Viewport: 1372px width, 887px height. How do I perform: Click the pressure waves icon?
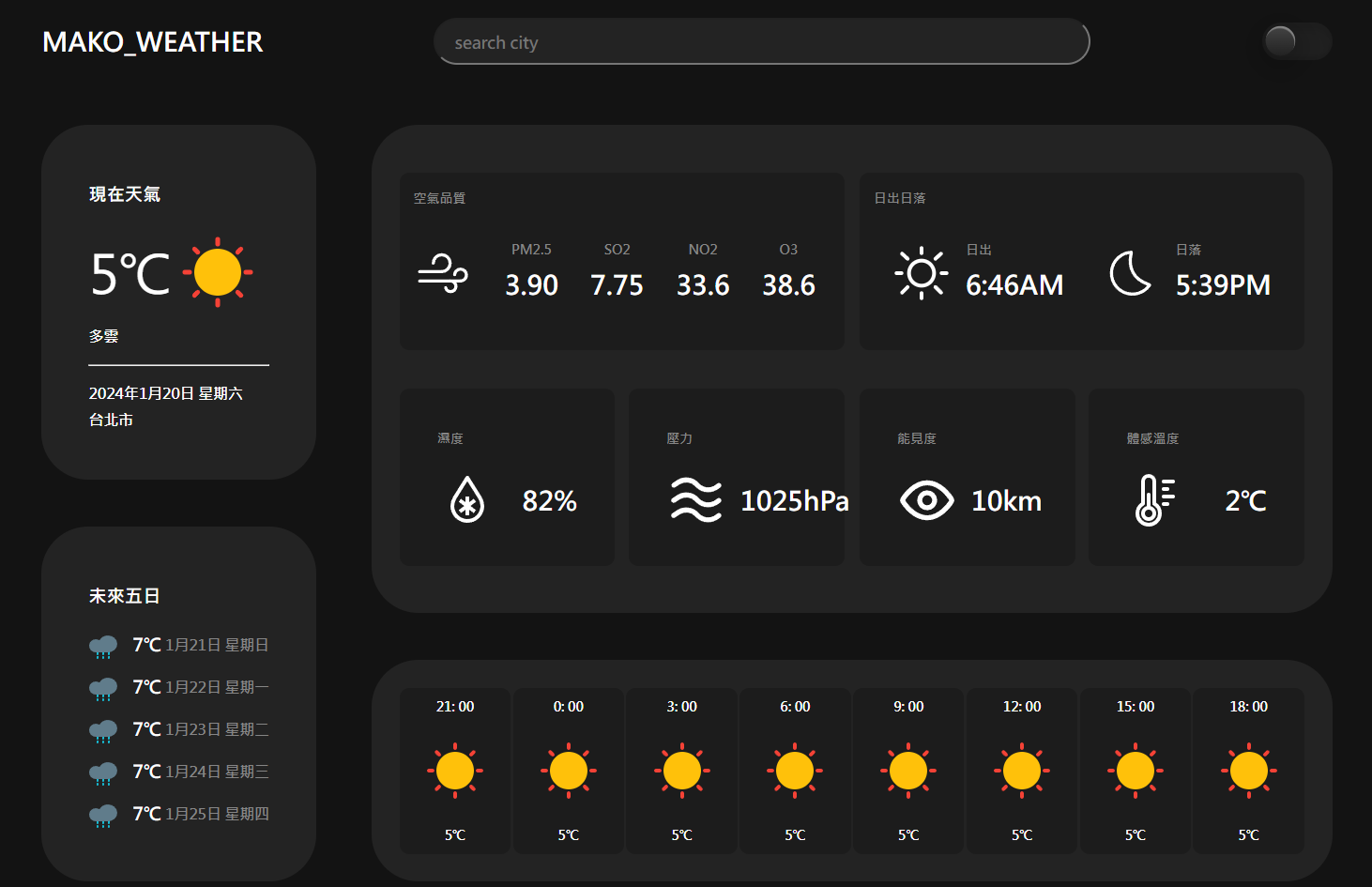coord(695,499)
